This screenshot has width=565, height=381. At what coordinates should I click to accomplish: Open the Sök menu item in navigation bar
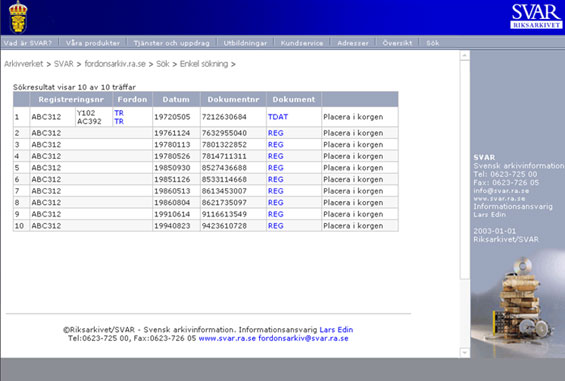coord(432,43)
